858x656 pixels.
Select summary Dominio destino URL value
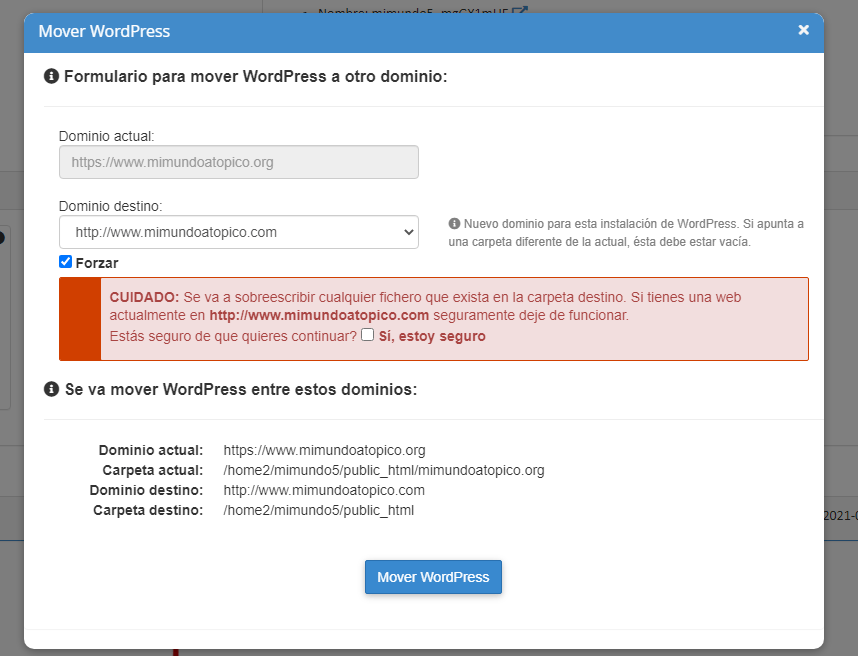324,490
